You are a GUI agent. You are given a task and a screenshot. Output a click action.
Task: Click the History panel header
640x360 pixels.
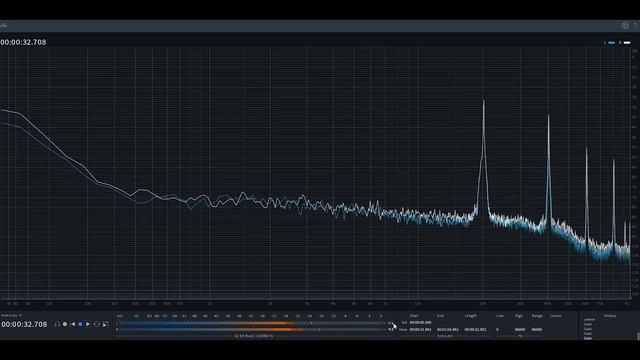(610, 316)
